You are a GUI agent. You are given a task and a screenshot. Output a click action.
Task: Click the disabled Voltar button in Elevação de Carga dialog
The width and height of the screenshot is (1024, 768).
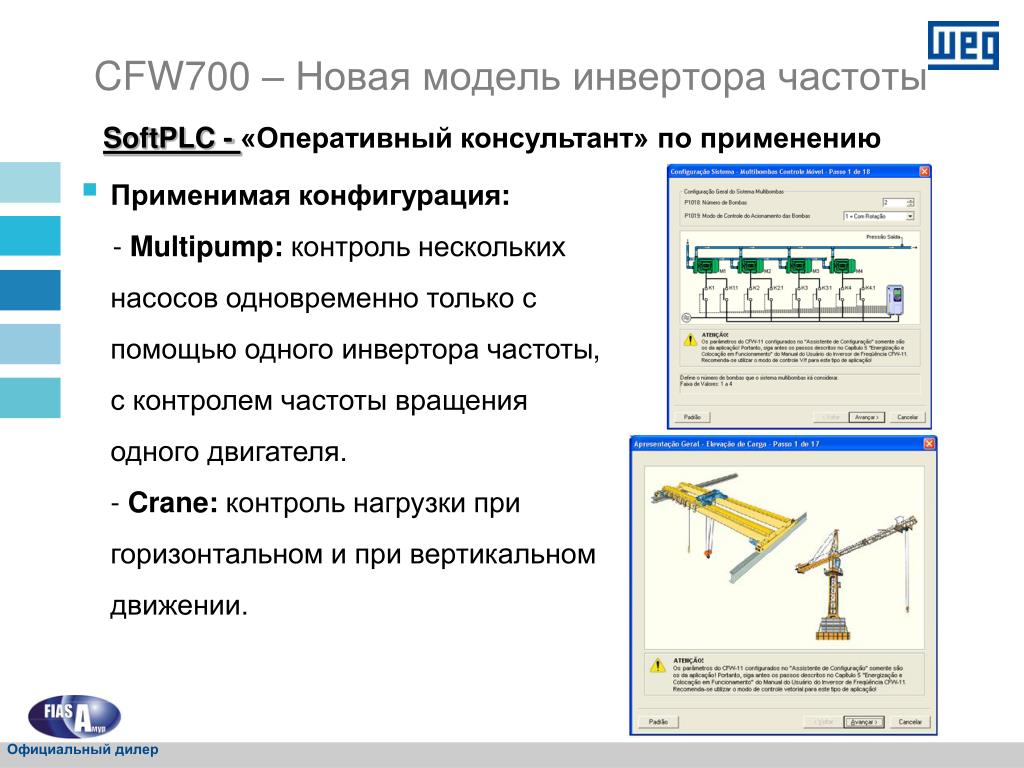pyautogui.click(x=824, y=722)
